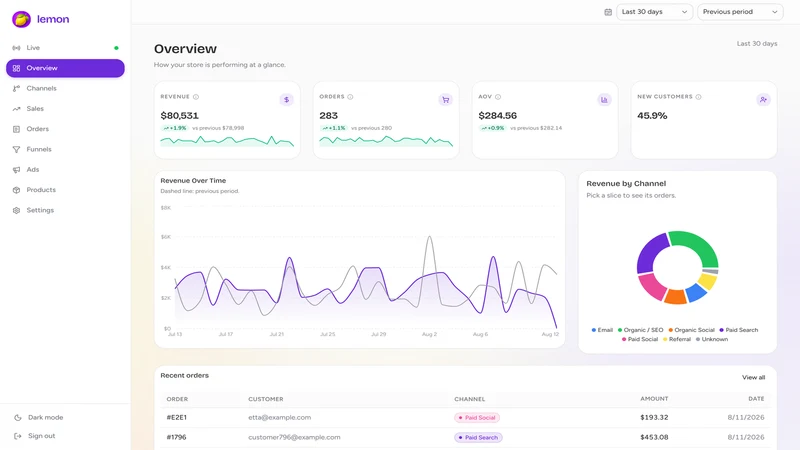Click Revenue info icon

[x=196, y=97]
